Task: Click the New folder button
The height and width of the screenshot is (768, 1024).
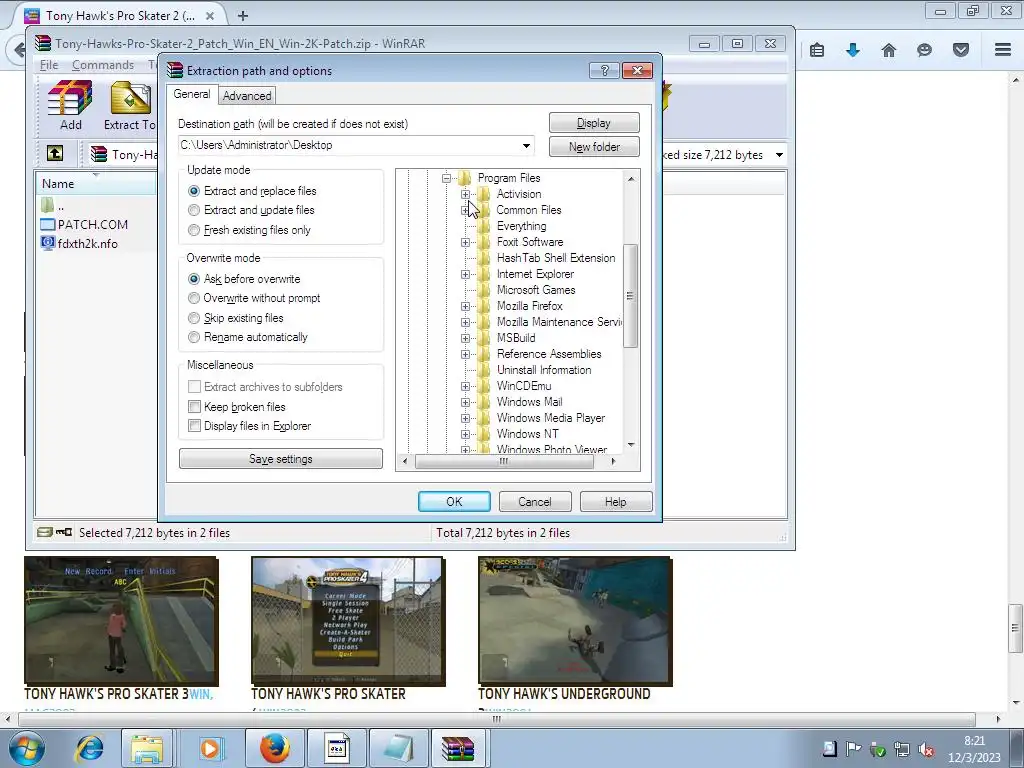Action: coord(594,147)
